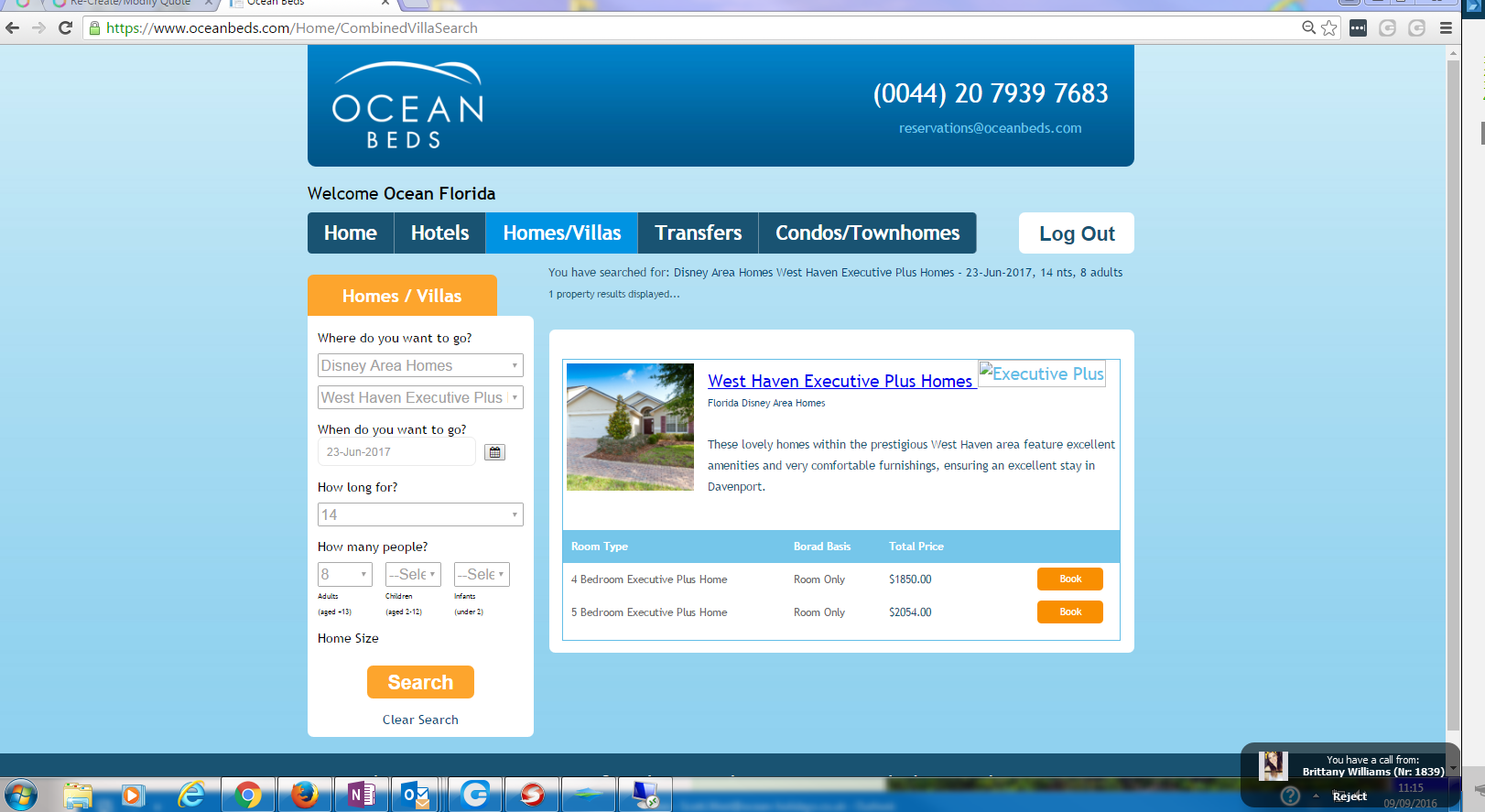Open the red S application in taskbar

click(531, 795)
